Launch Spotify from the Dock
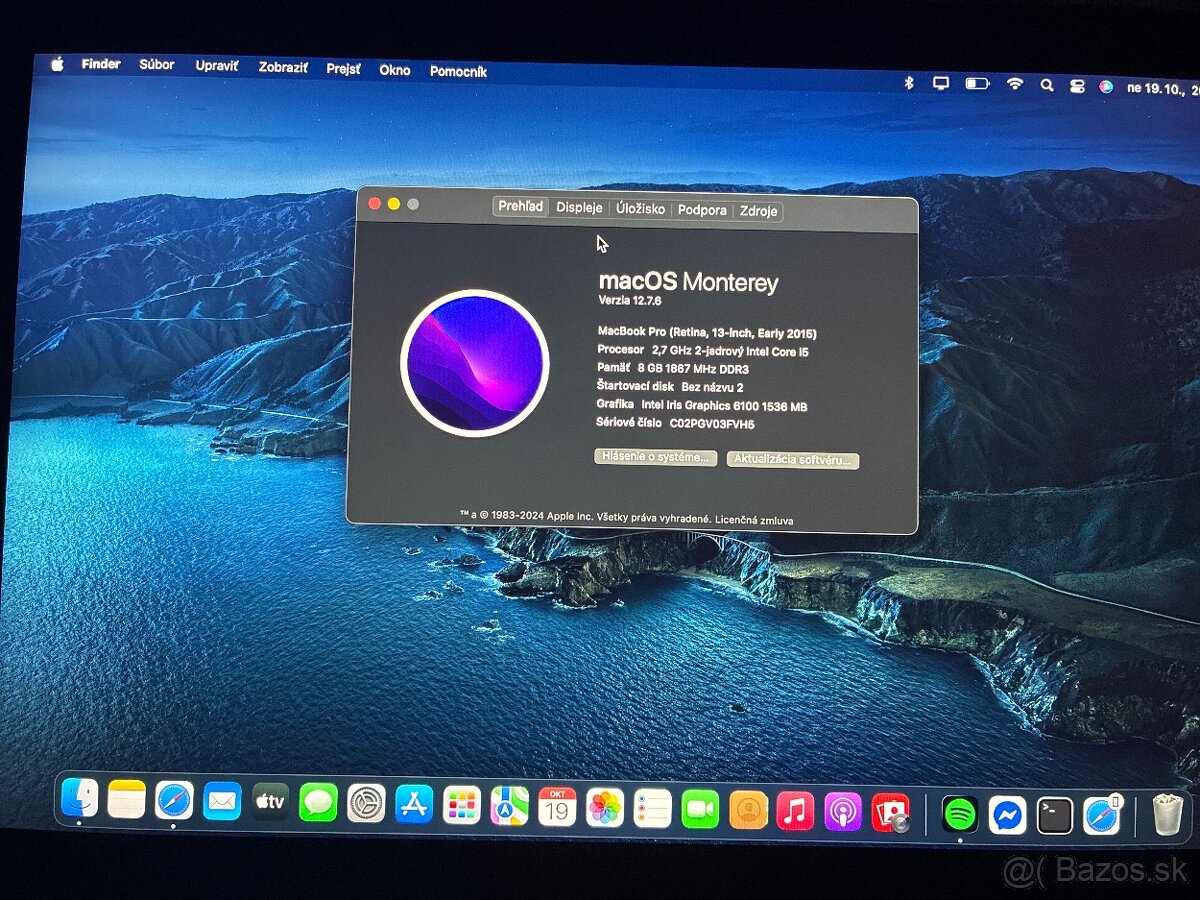This screenshot has width=1200, height=900. [x=960, y=814]
